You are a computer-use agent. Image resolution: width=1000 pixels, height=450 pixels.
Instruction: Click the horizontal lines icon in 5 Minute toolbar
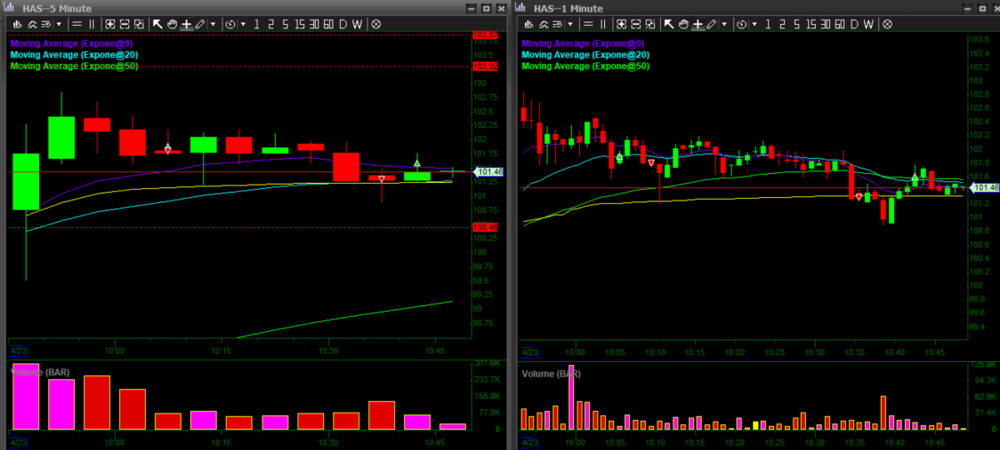point(78,23)
